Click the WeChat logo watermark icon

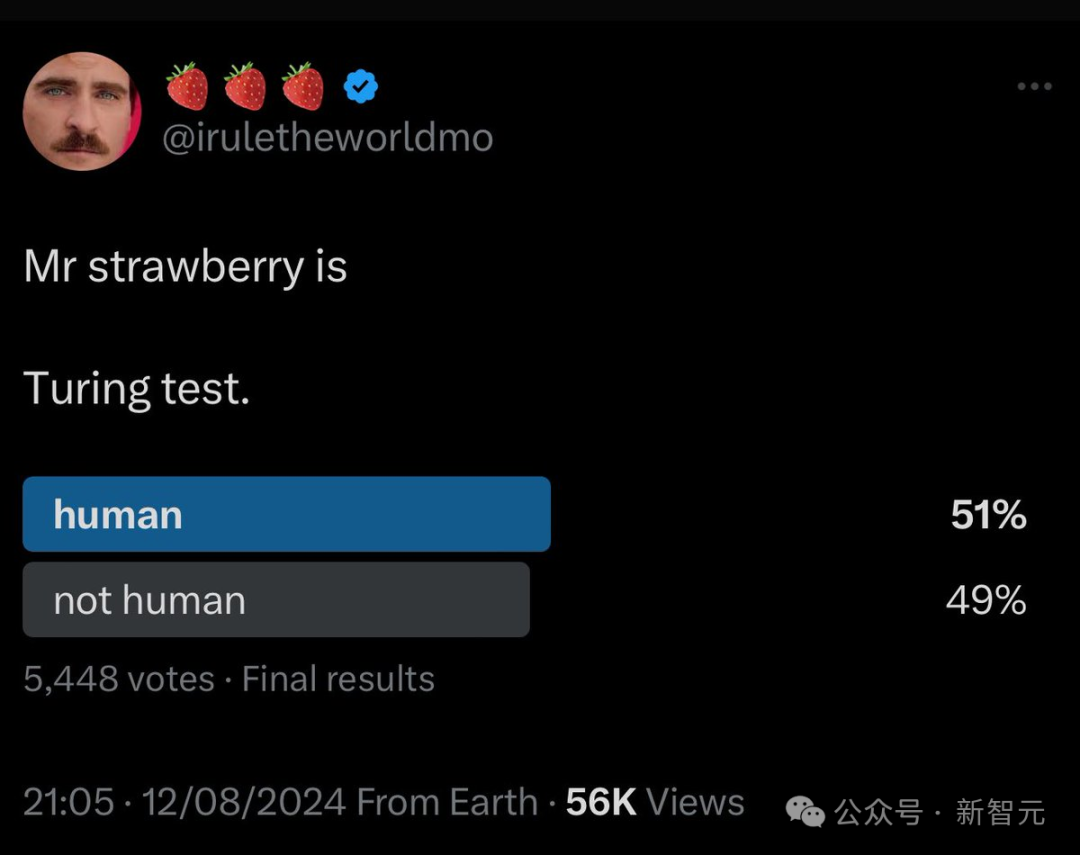[x=805, y=812]
